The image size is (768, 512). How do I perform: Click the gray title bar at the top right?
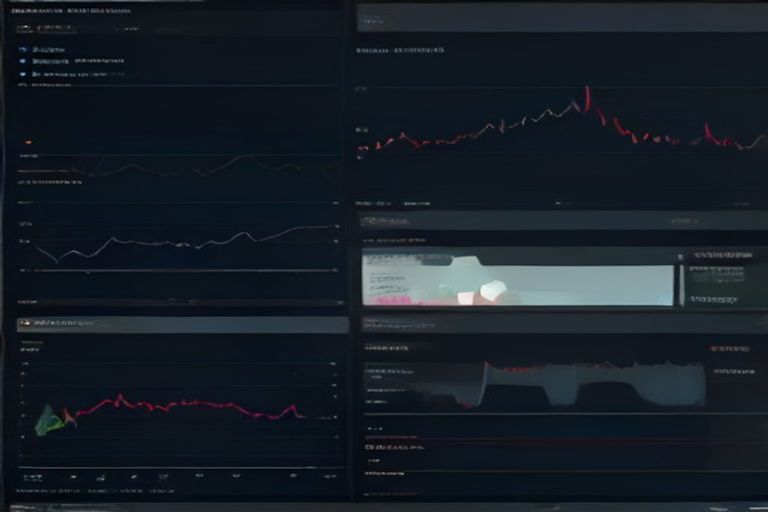click(x=562, y=19)
